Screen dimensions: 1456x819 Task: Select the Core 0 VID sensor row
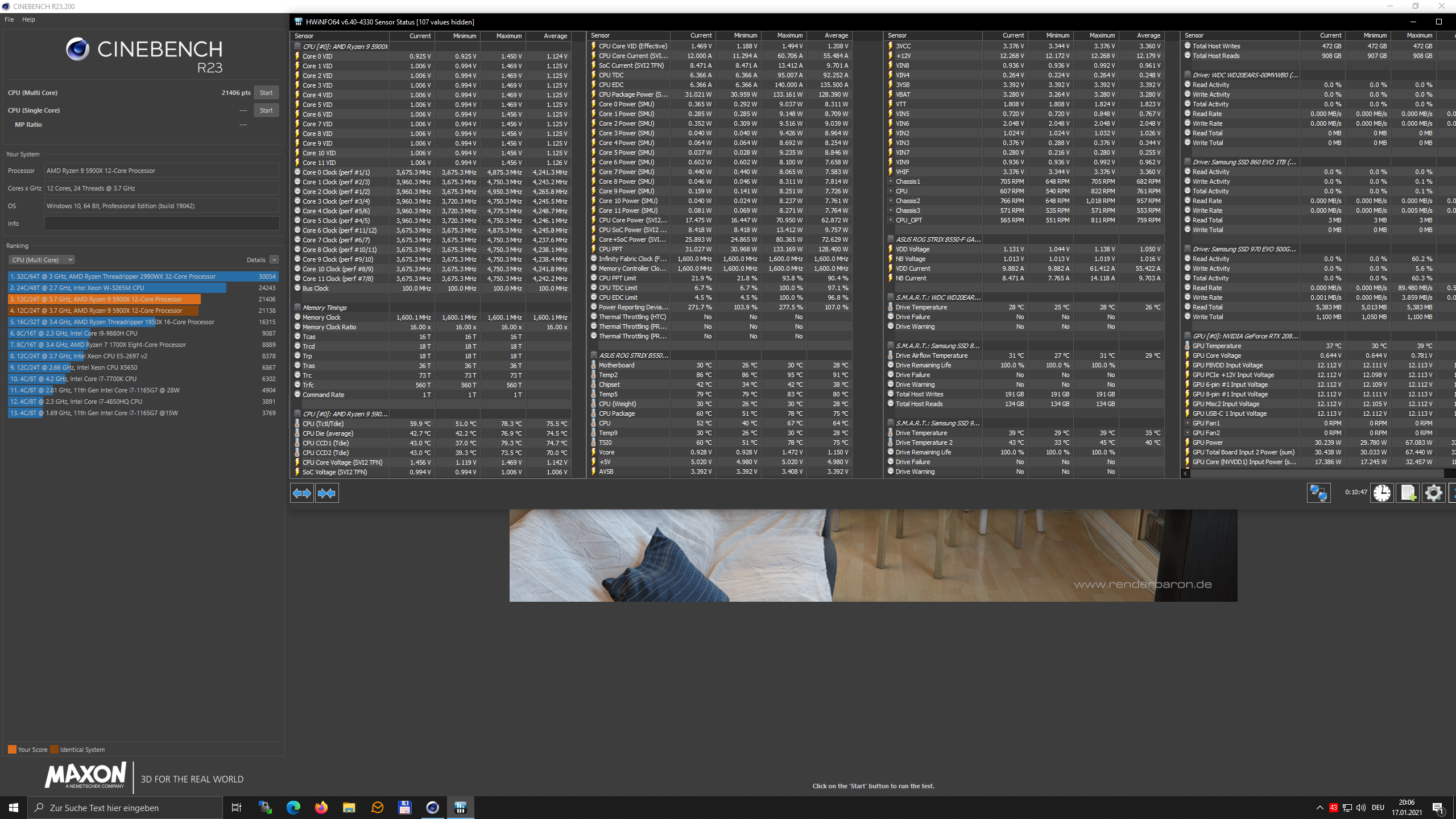coord(431,56)
